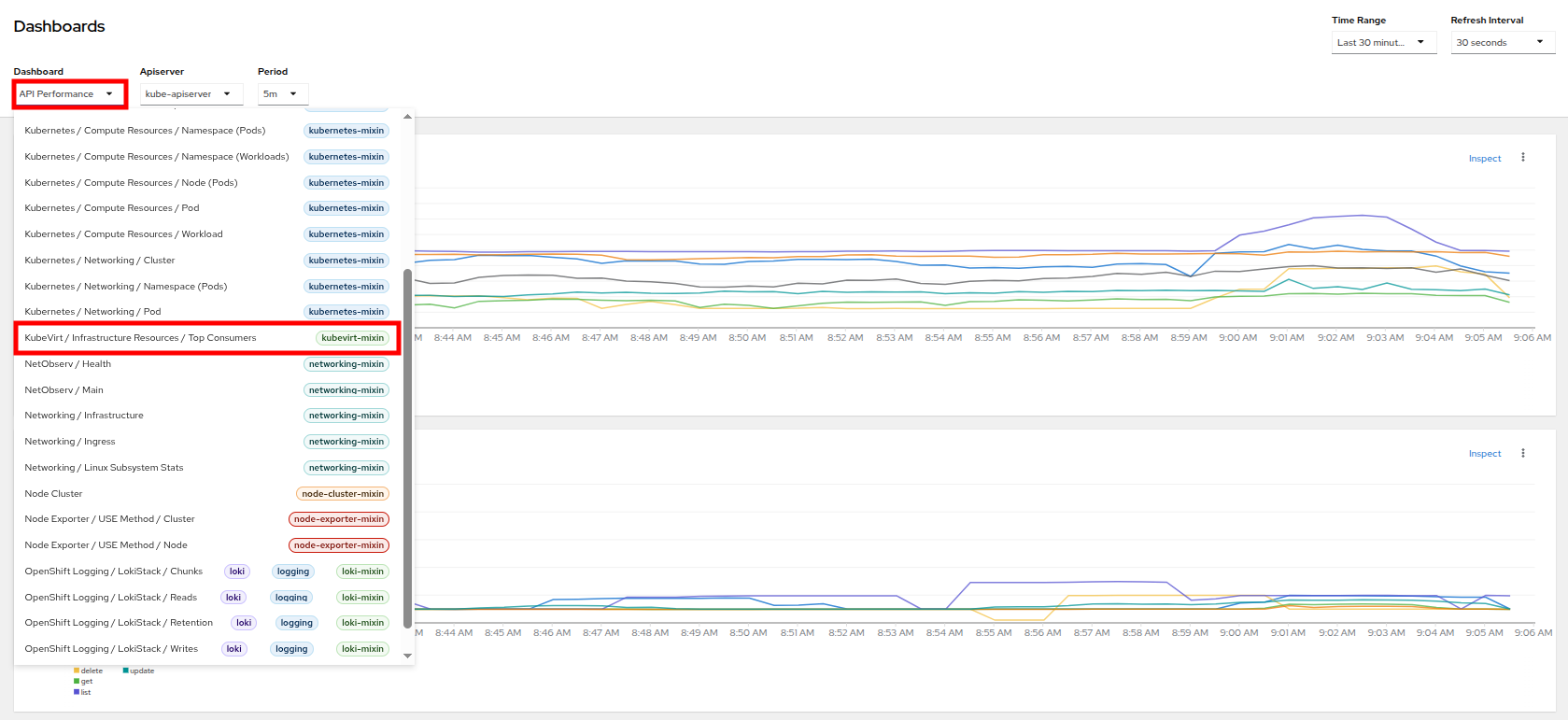
Task: Open the Time Range dropdown
Action: coord(1382,43)
